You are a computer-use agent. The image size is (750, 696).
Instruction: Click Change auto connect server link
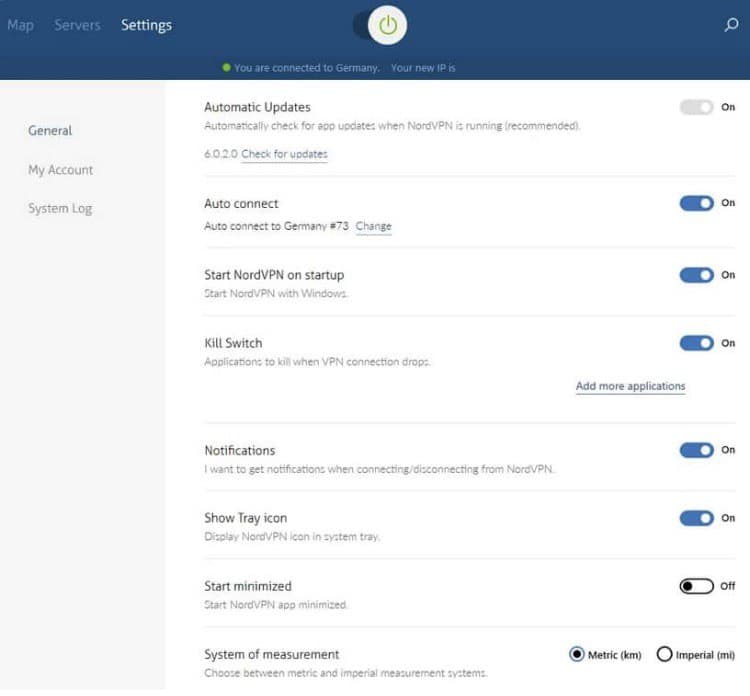(x=374, y=226)
